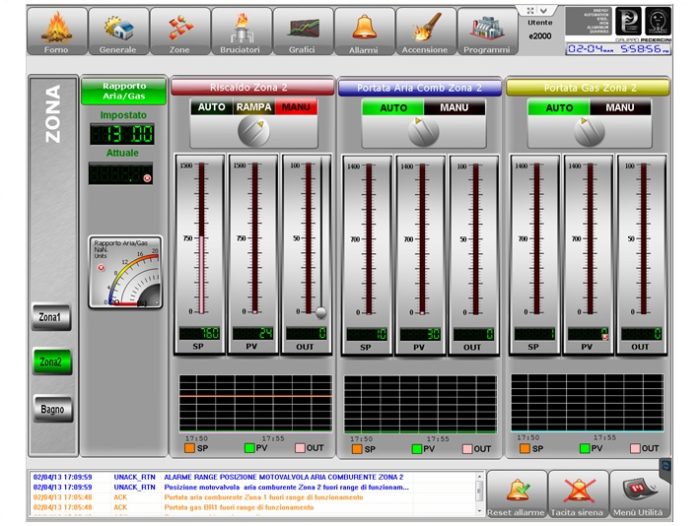
Task: Silence siren with Tacita sirena
Action: 578,493
